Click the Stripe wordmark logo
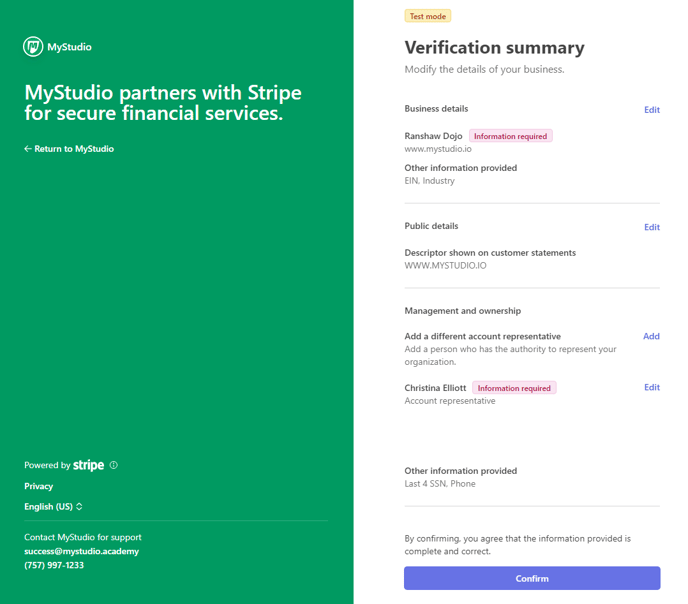The image size is (688, 604). pos(88,465)
